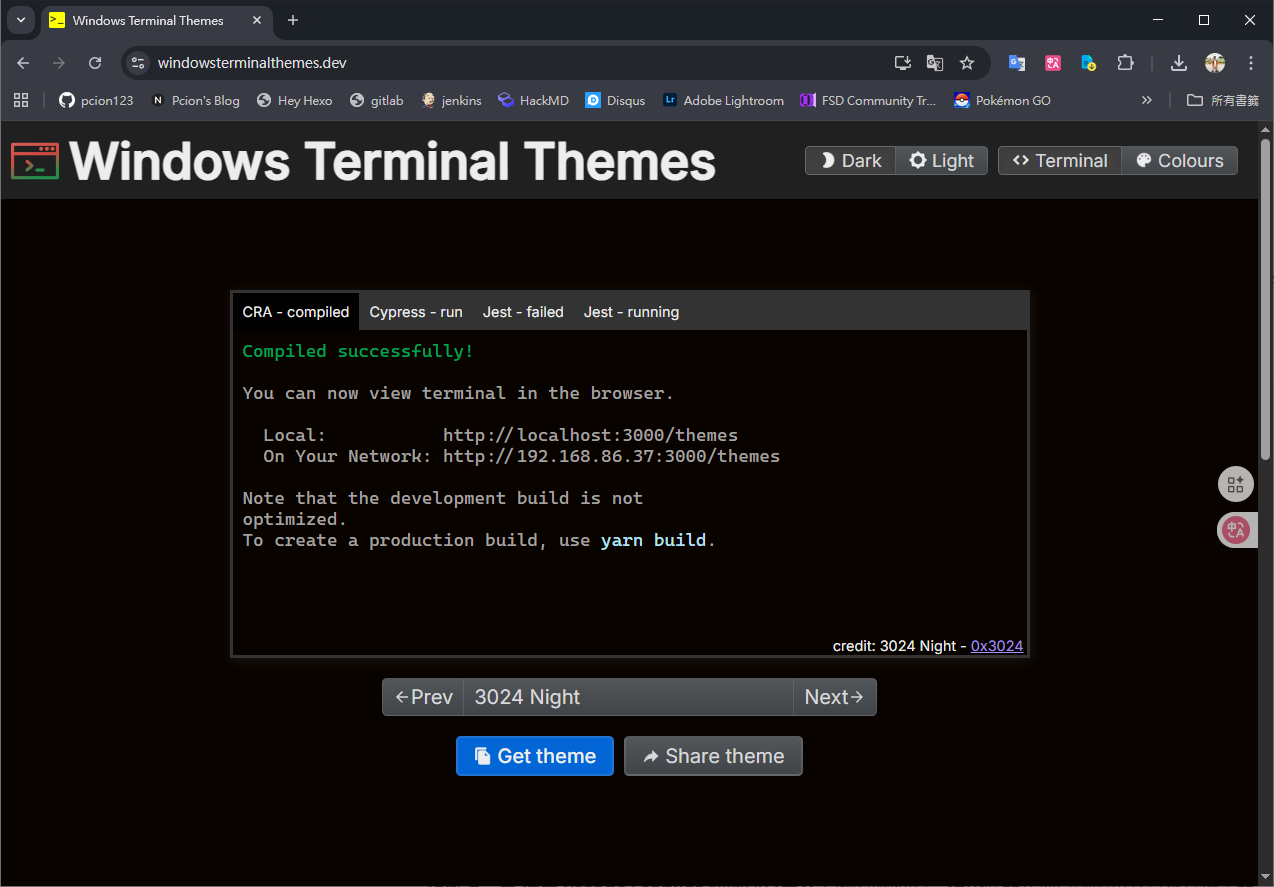Expand the hidden bookmarks overflow chevron
Screen dimensions: 1274x887
pyautogui.click(x=1147, y=100)
